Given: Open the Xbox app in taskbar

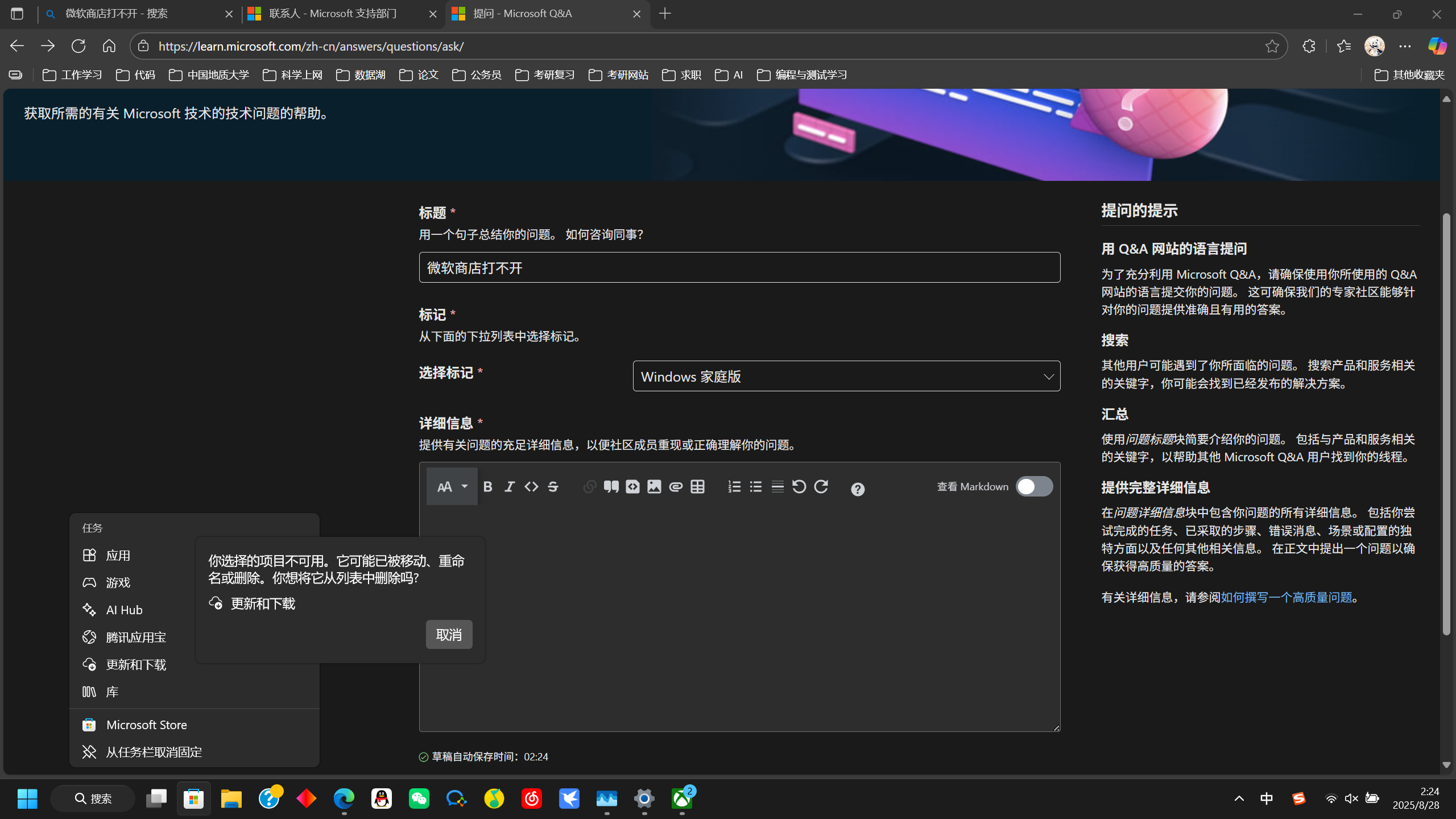Looking at the screenshot, I should point(682,799).
